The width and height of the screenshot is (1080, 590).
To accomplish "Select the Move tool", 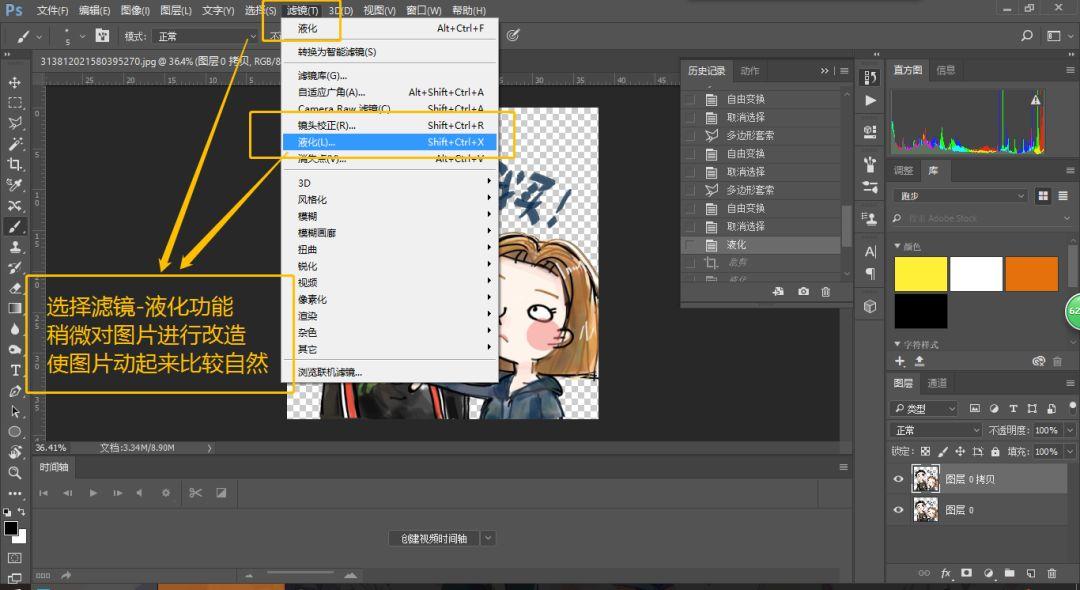I will [x=14, y=83].
